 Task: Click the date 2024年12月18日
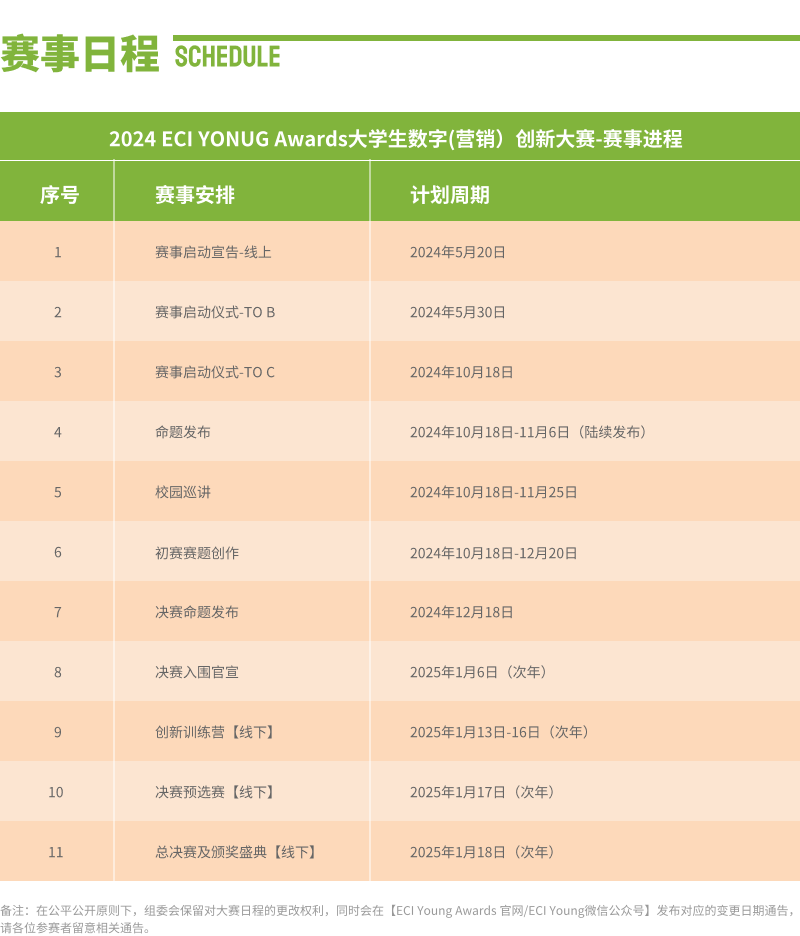[461, 612]
